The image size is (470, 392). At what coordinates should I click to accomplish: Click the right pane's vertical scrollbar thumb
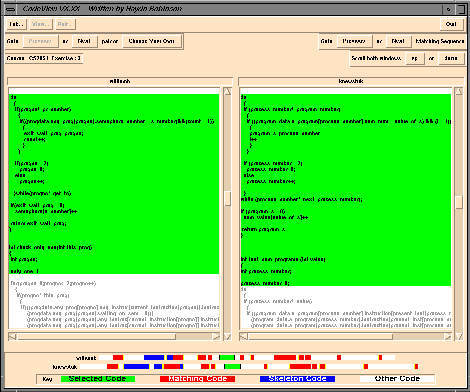(459, 202)
